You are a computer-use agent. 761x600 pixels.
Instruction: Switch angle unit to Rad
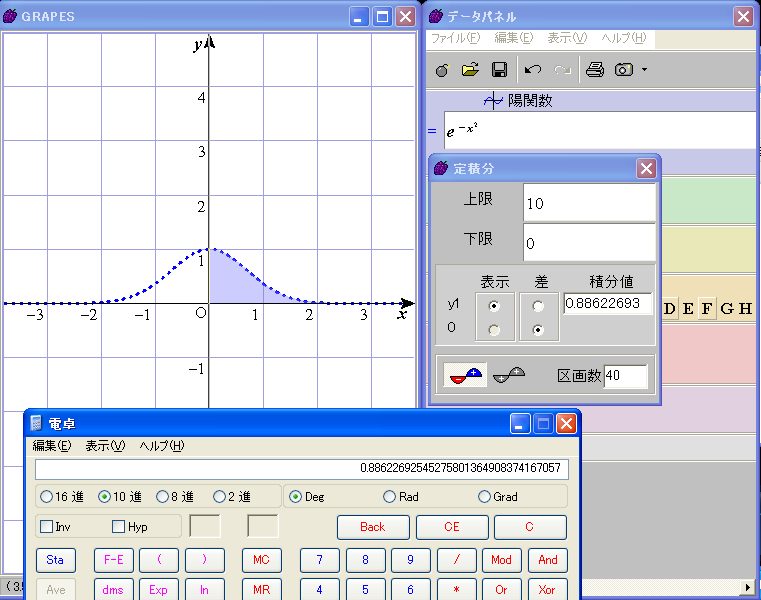(x=390, y=496)
